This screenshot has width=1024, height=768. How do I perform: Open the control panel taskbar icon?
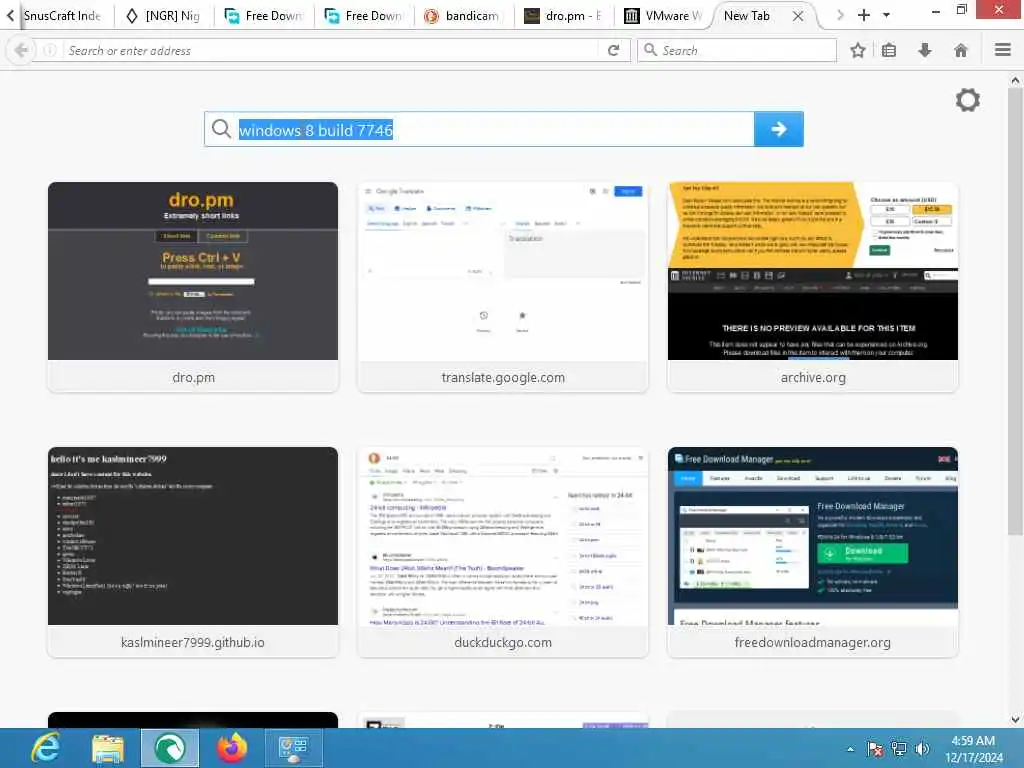(293, 748)
